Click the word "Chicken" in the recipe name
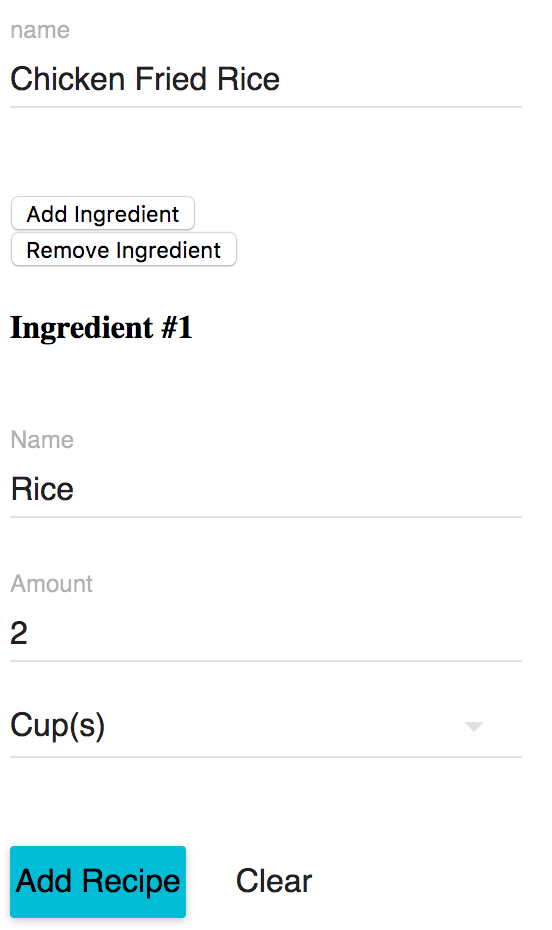Image resolution: width=552 pixels, height=930 pixels. [68, 79]
